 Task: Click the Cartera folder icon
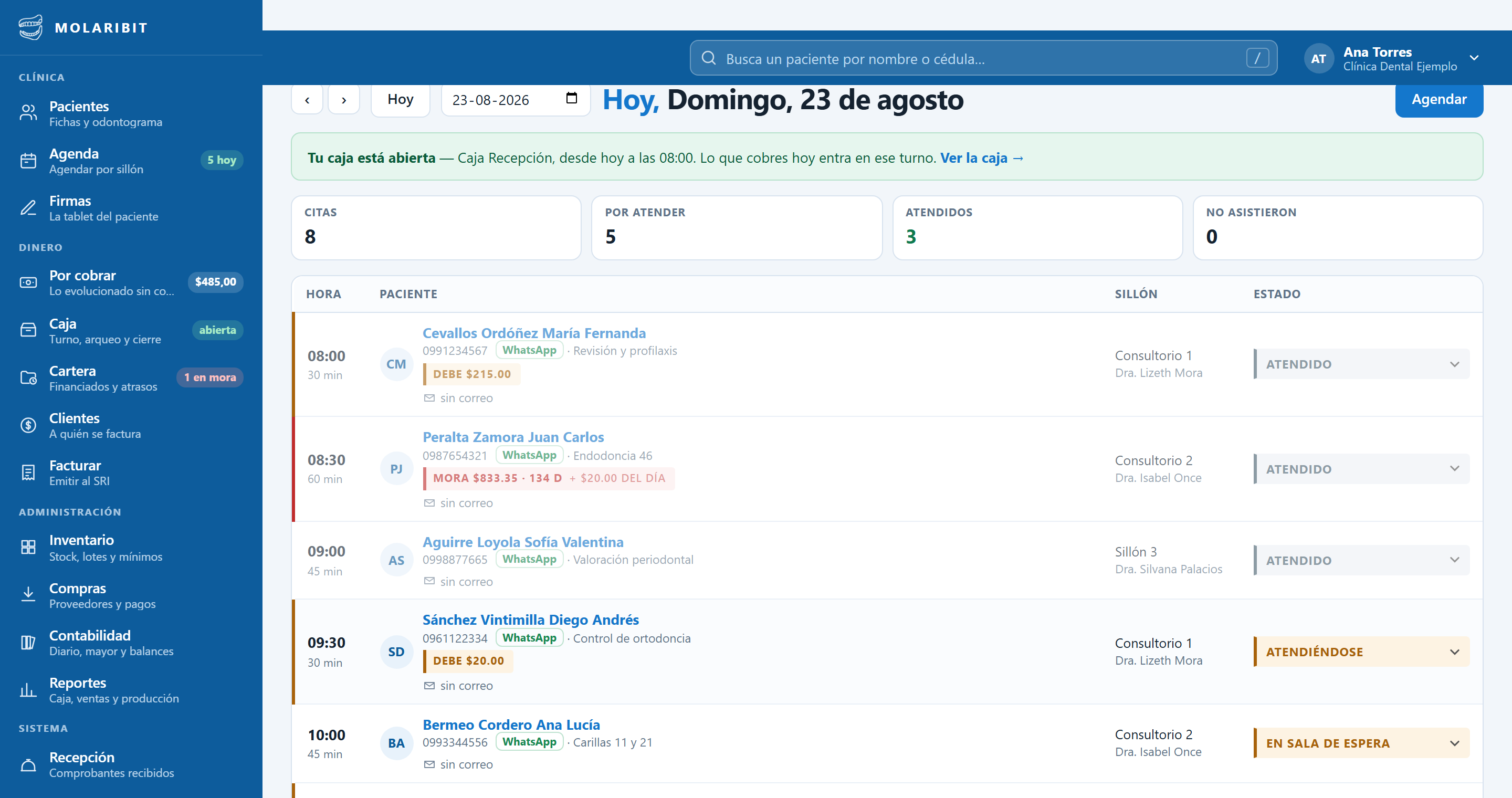(28, 378)
